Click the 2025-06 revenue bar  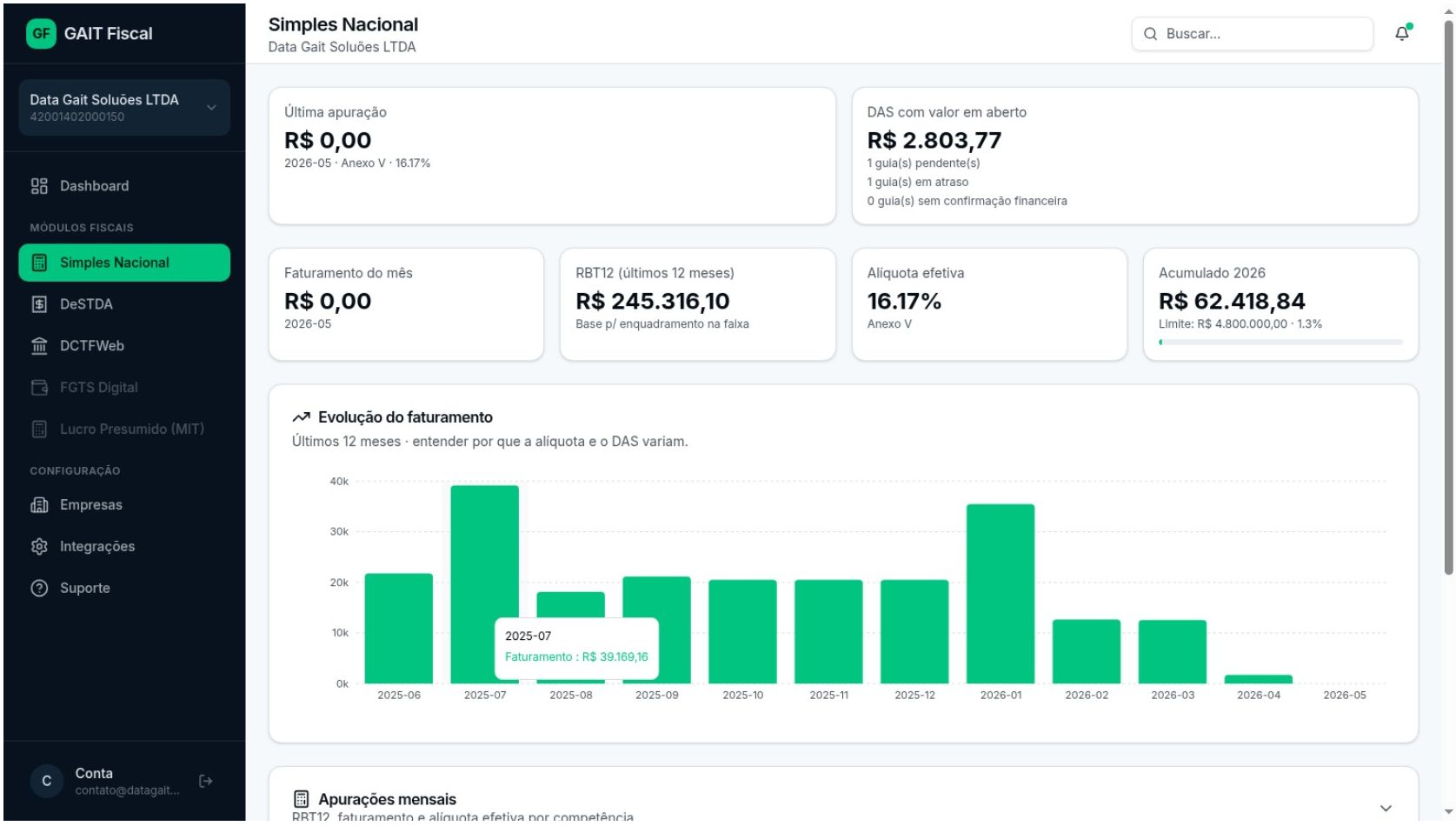399,629
